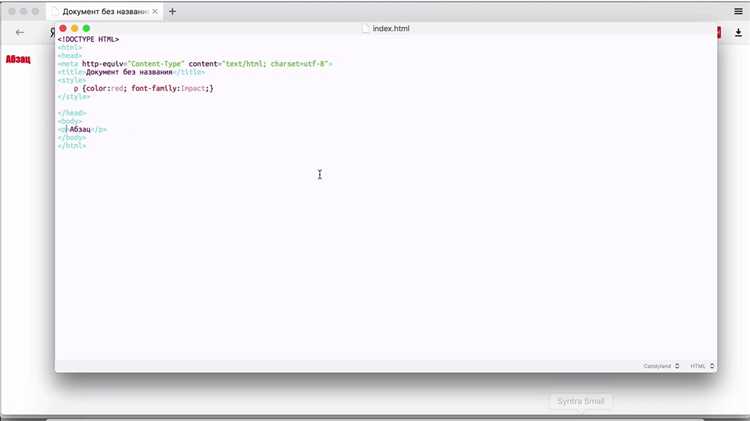Close the Документ без названия tab
Viewport: 750px width, 421px height.
coord(155,11)
